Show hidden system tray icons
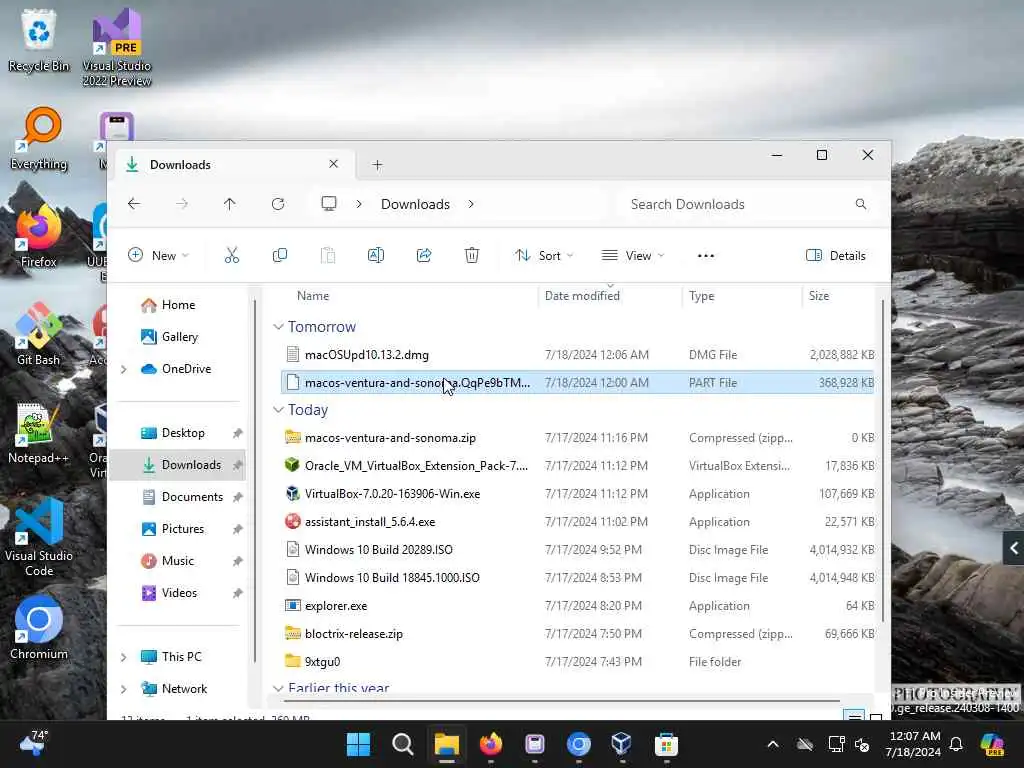Screen dimensions: 1024x768 tap(773, 744)
